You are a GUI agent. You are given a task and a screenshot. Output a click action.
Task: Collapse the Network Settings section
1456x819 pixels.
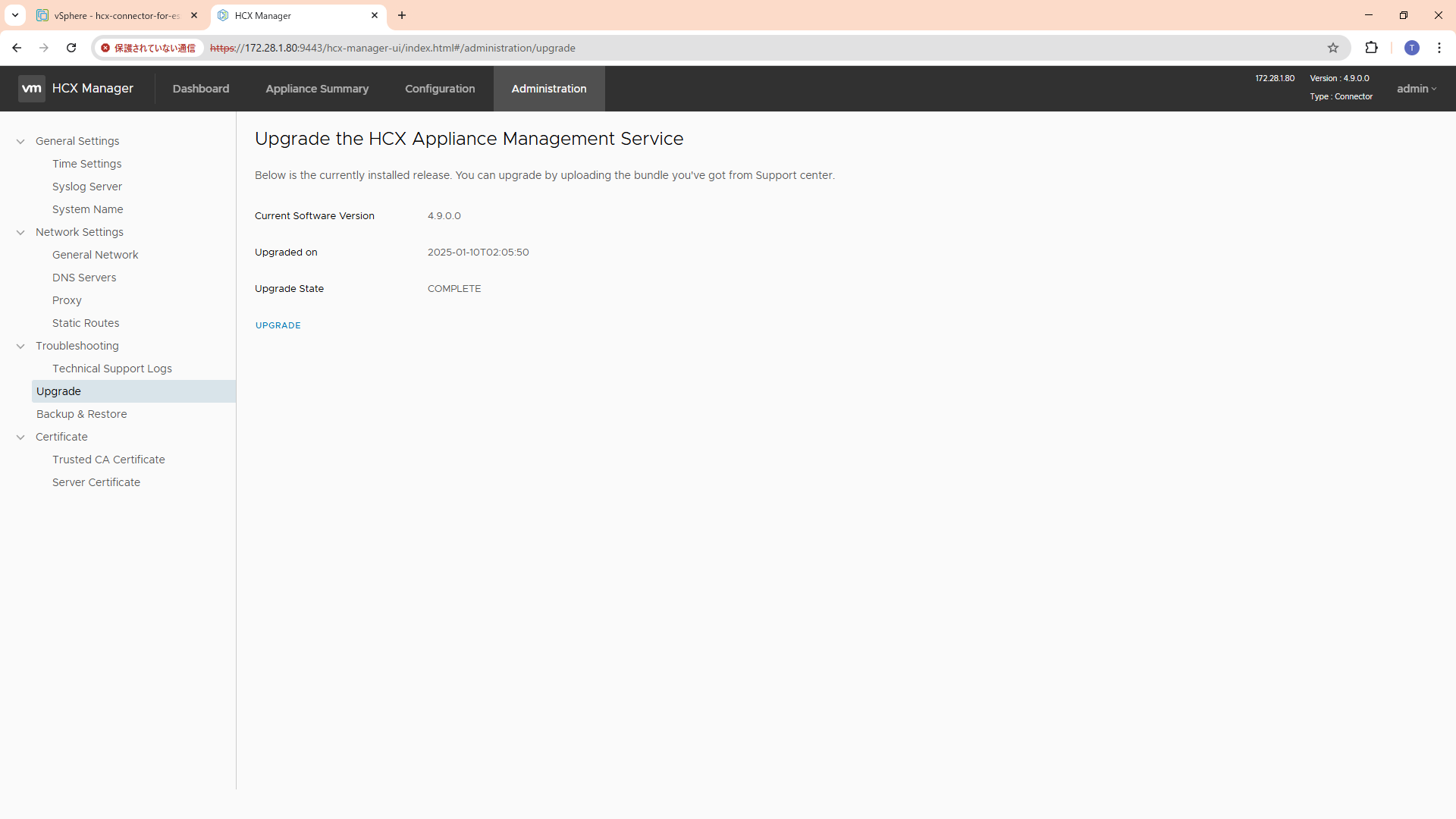click(x=21, y=233)
